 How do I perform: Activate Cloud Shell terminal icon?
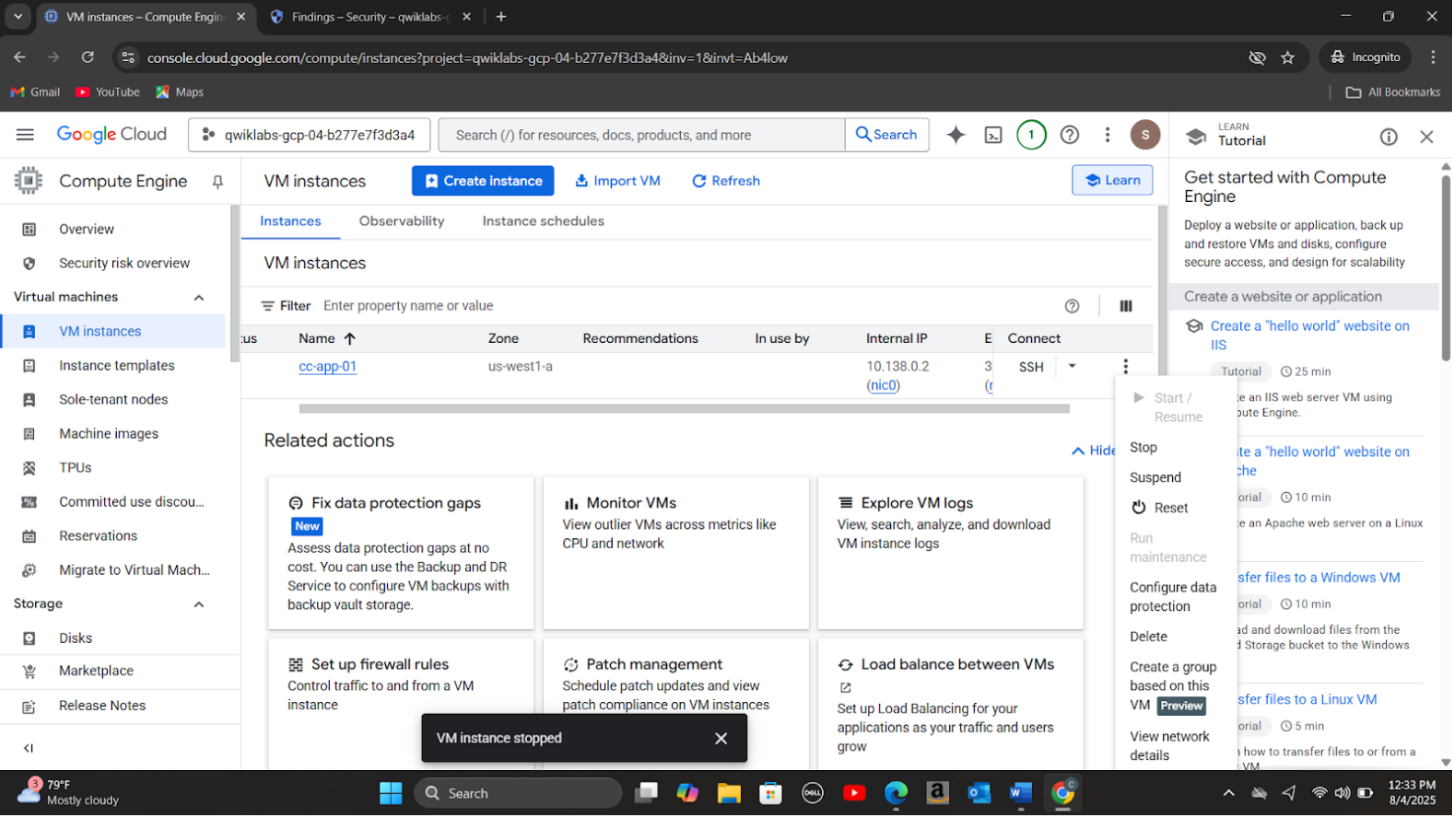(x=993, y=135)
